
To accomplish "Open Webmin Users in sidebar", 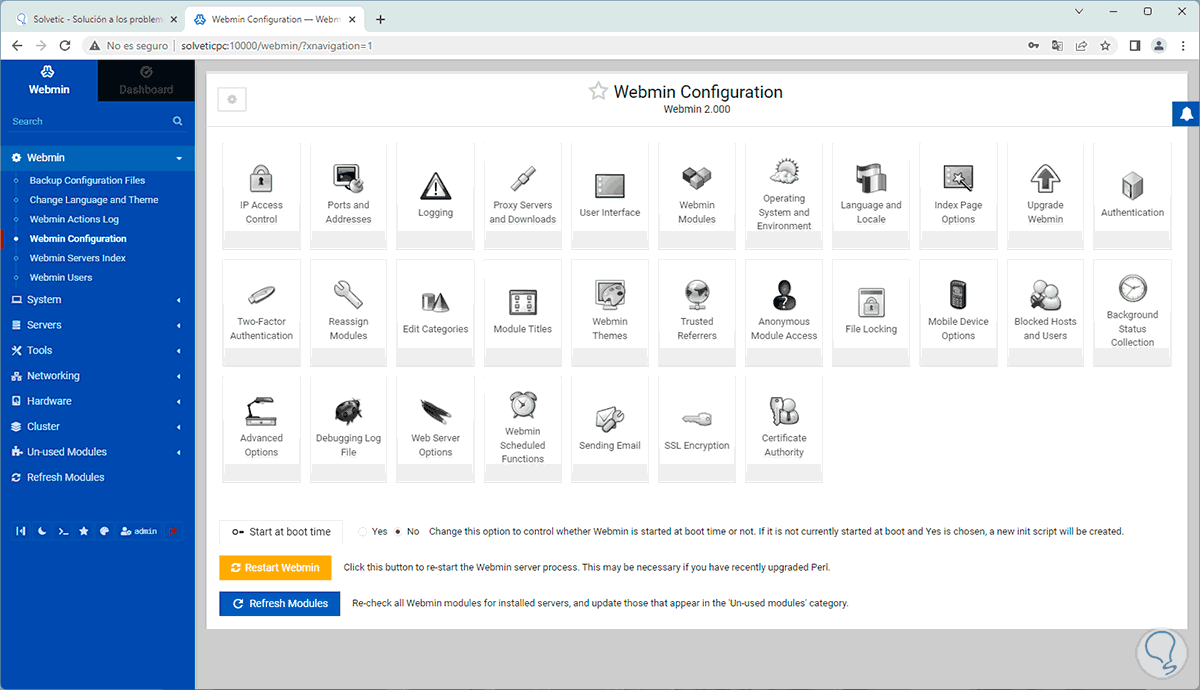I will tap(61, 277).
